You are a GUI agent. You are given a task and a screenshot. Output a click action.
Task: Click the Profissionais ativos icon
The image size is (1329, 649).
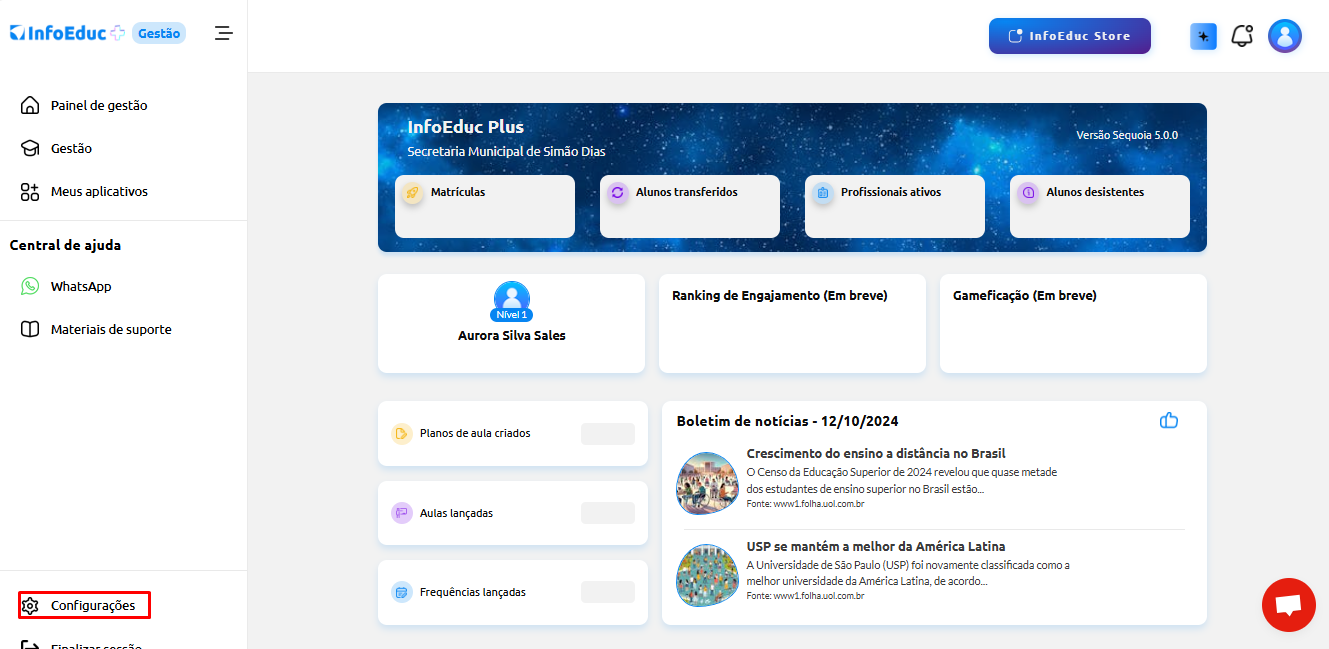click(822, 193)
